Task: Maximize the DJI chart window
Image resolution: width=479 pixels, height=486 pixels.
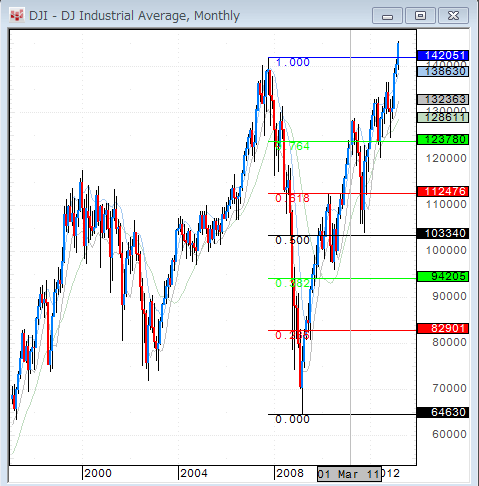Action: [x=420, y=16]
